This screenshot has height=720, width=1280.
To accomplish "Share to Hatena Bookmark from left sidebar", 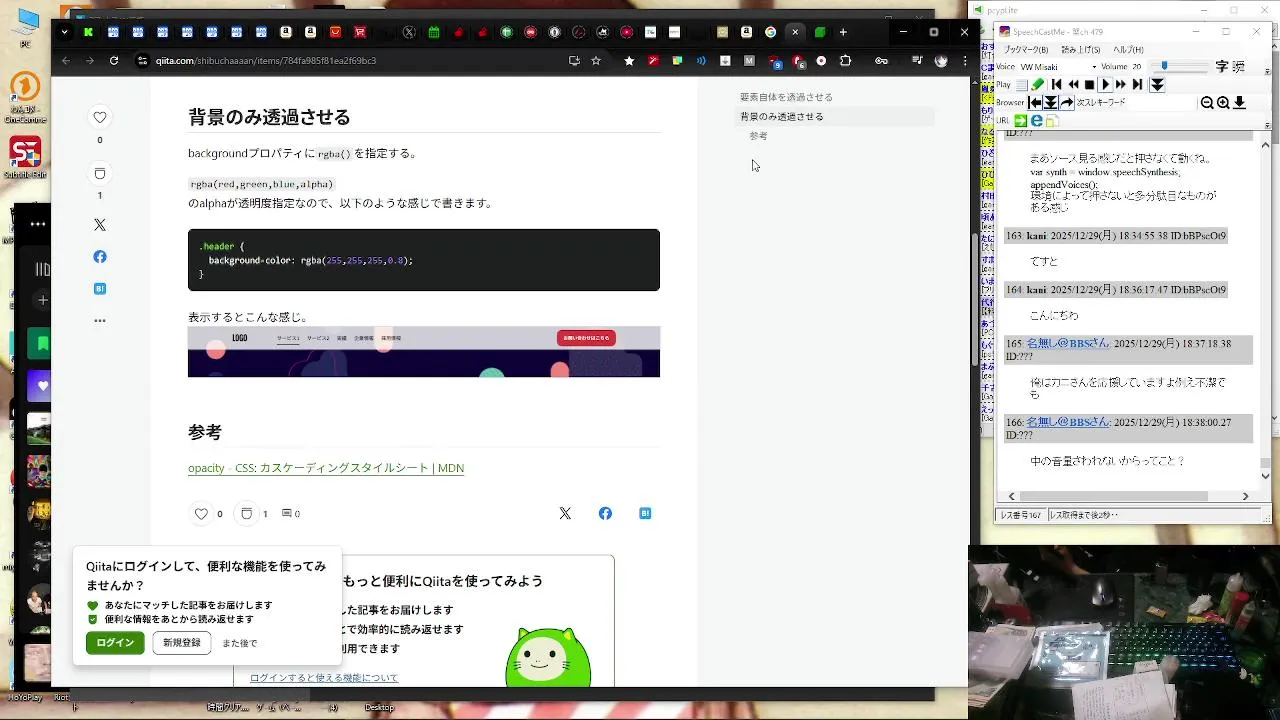I will [100, 289].
